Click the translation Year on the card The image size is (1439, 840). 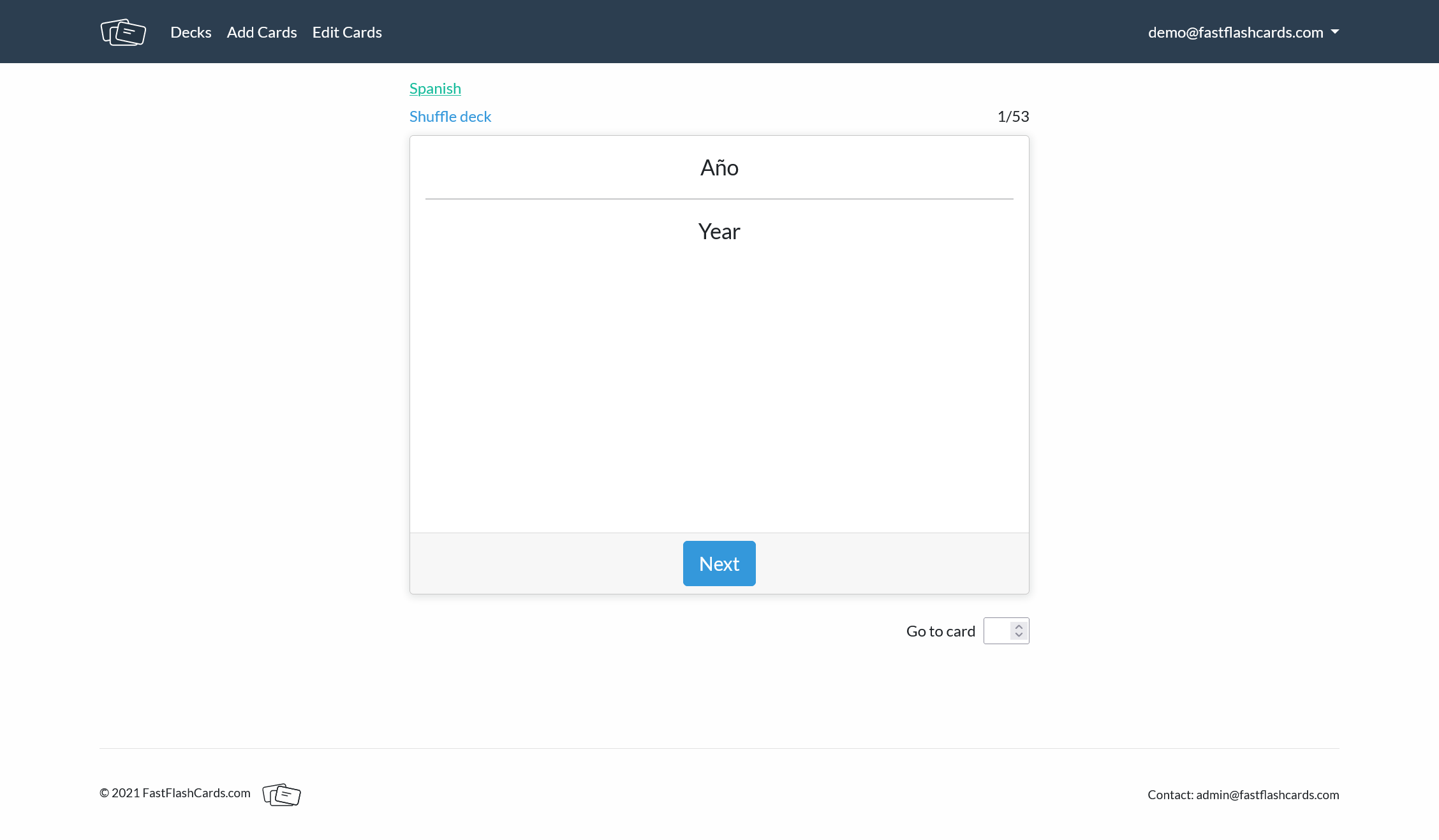719,232
